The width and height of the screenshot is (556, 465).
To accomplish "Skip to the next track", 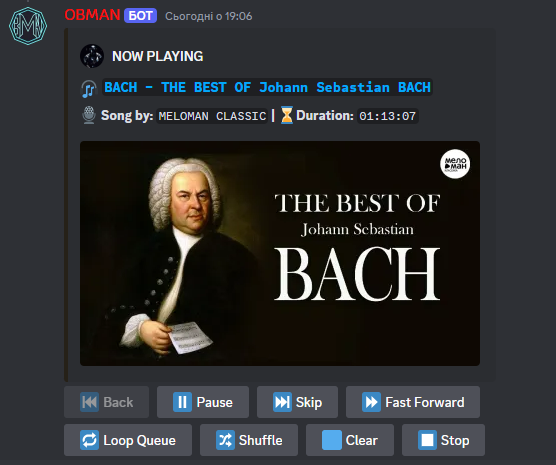I will point(297,402).
